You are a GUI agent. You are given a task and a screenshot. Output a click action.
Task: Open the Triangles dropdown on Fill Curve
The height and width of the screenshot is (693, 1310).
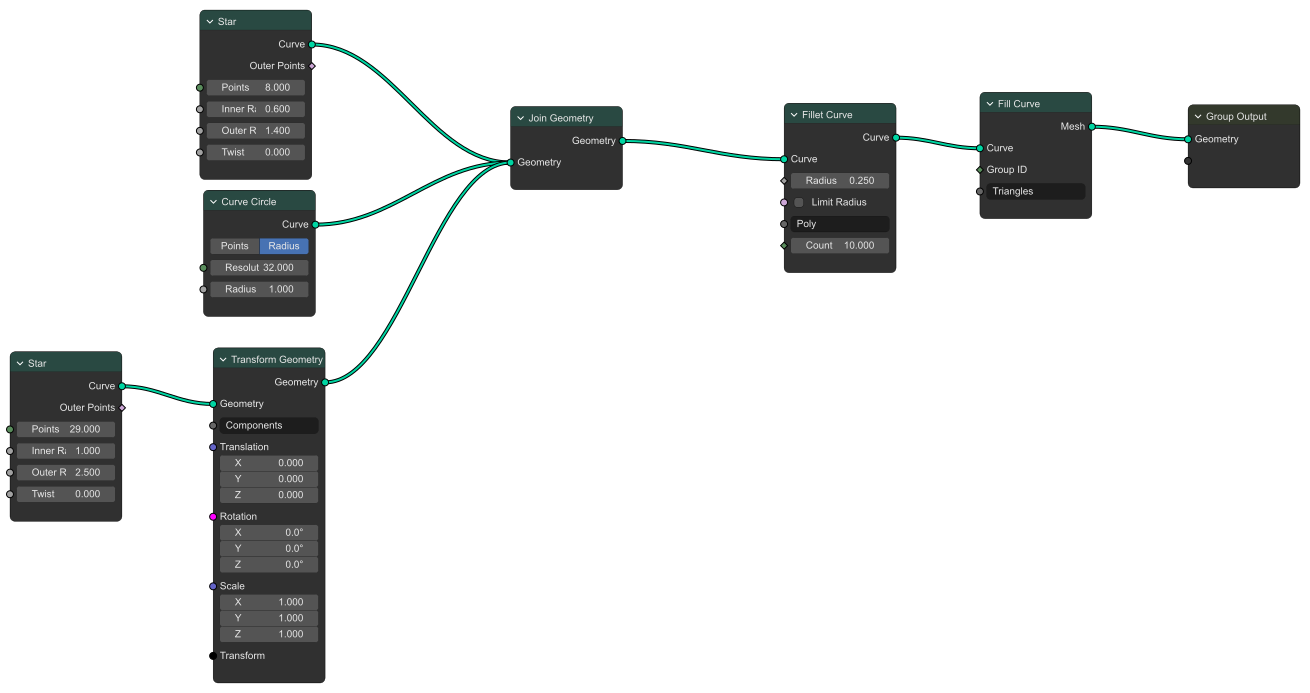point(1036,190)
